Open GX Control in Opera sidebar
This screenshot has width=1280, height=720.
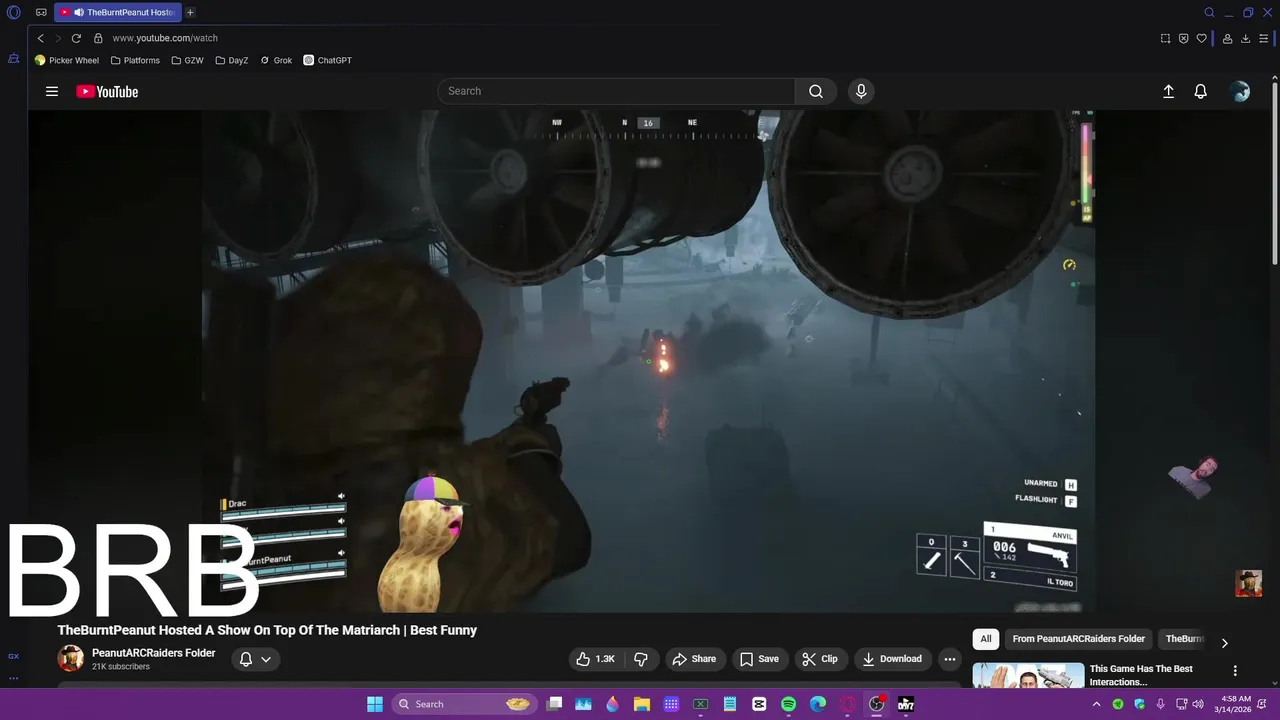click(x=13, y=656)
